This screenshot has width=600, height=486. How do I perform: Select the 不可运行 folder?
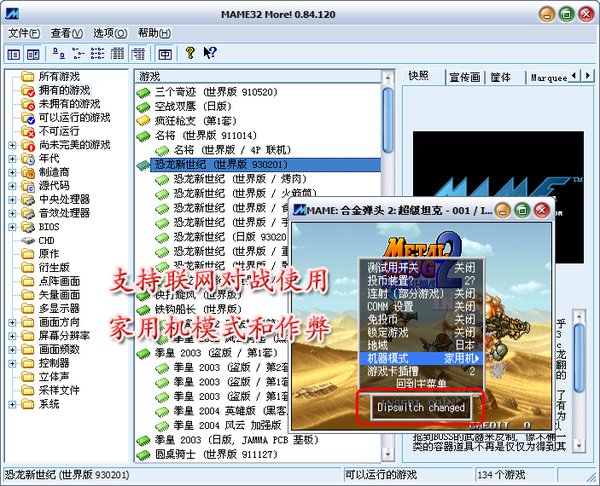tap(59, 131)
